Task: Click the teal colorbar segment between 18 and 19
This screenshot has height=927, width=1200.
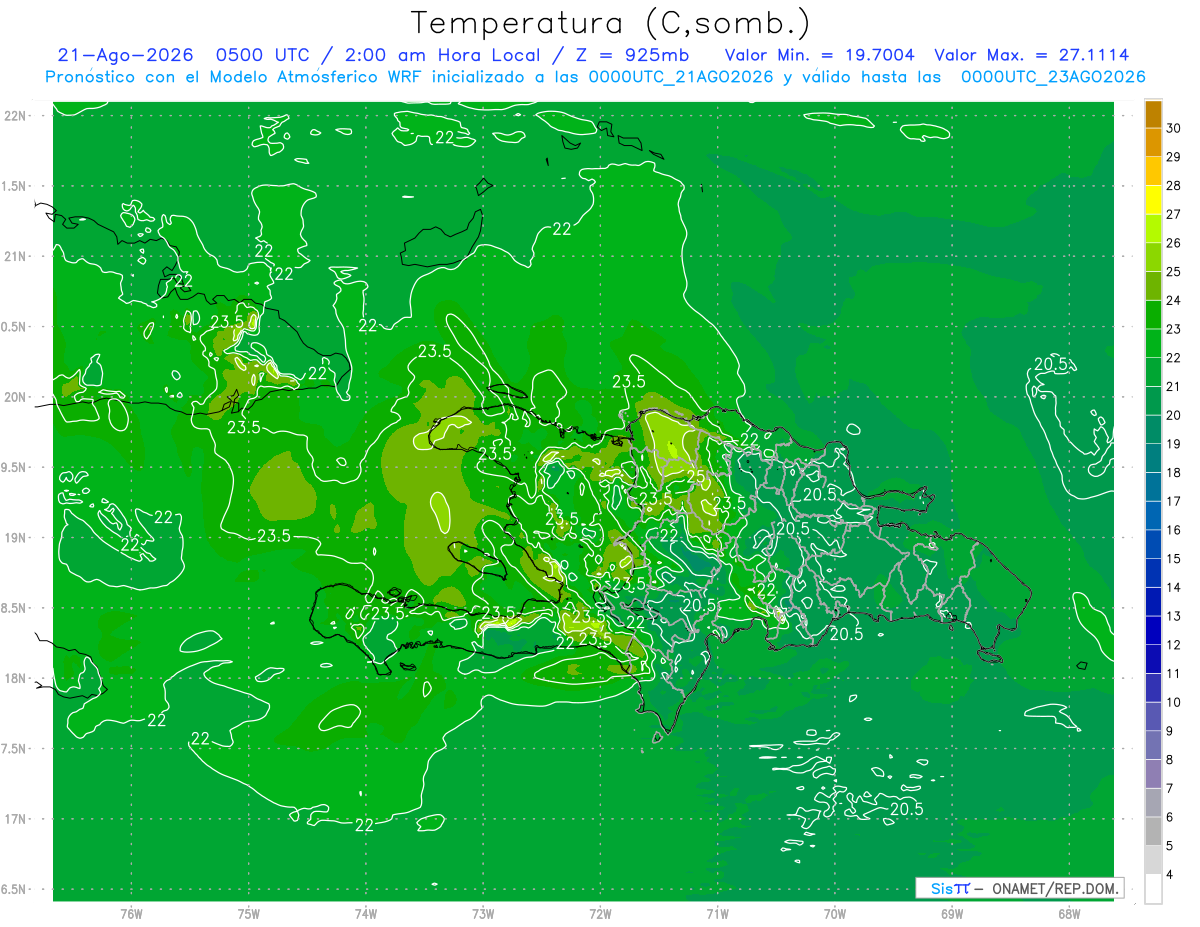Action: coord(1153,459)
